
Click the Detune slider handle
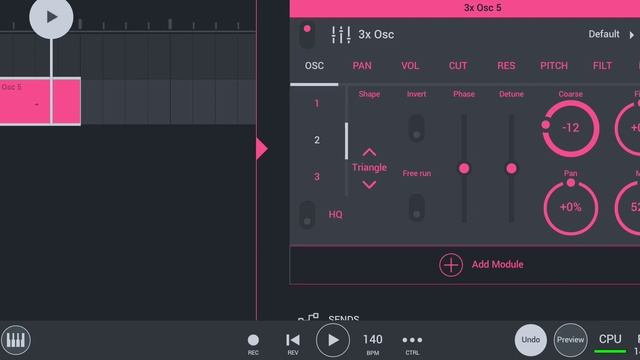coord(511,168)
